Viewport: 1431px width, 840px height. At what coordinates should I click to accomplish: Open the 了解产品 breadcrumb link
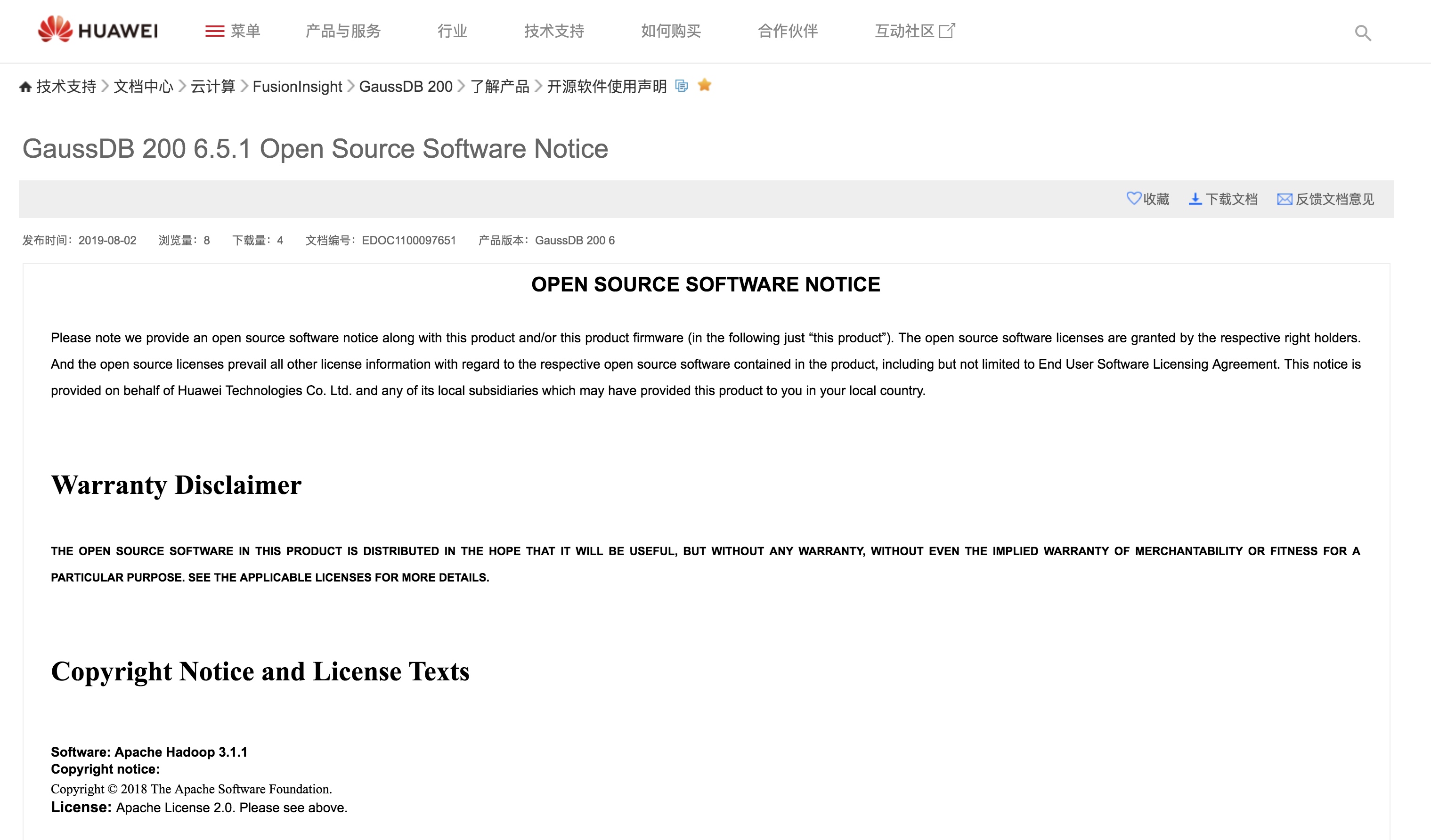(500, 87)
